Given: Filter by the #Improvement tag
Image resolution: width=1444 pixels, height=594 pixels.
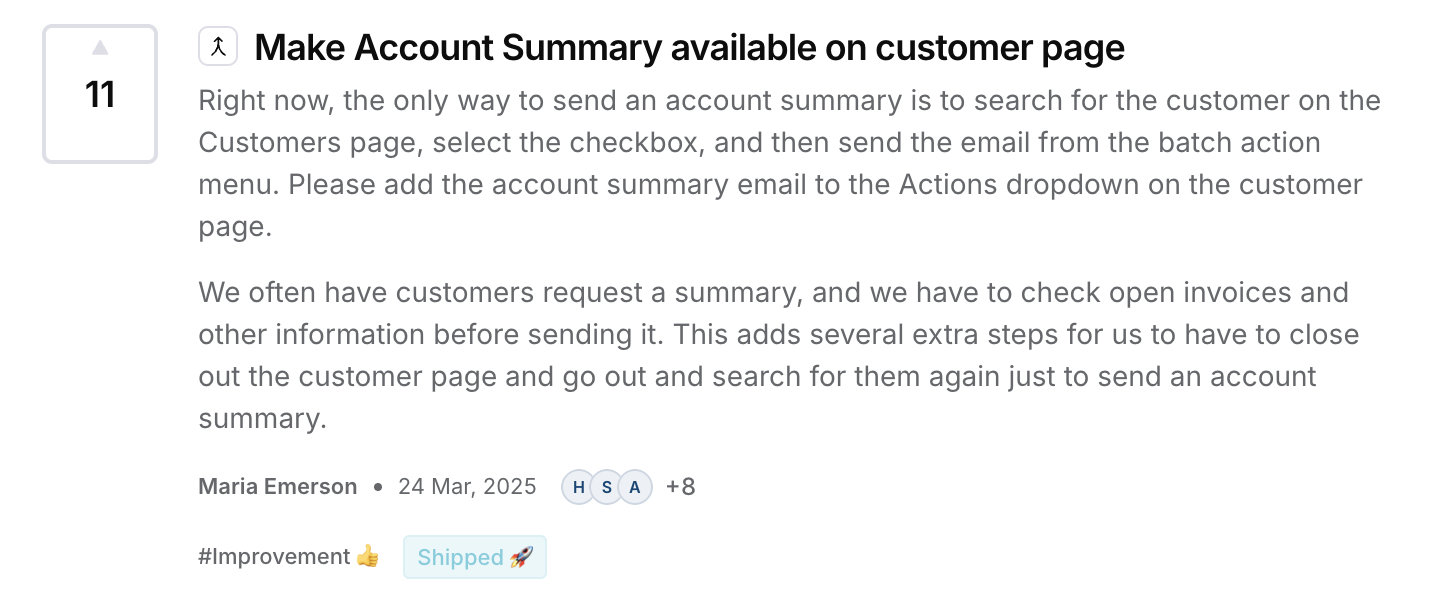Looking at the screenshot, I should pyautogui.click(x=274, y=557).
